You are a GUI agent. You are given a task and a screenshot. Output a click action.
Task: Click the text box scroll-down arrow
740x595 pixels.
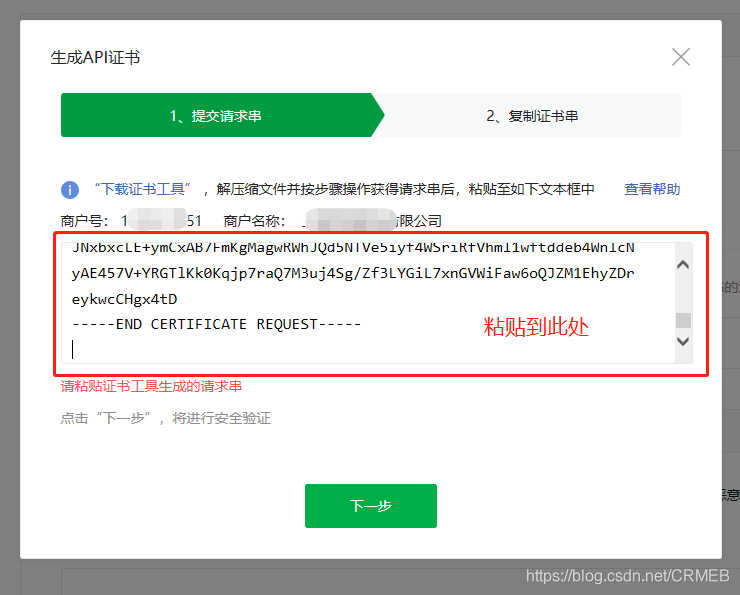(683, 341)
